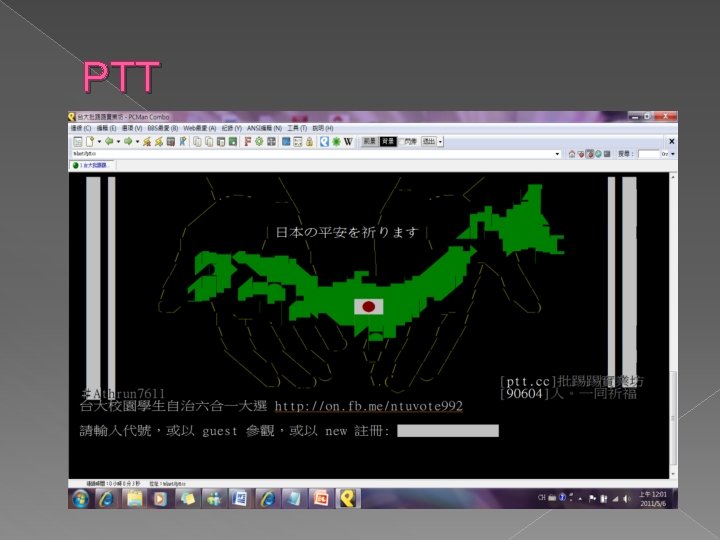Click the padlock icon in toolbar
The height and width of the screenshot is (540, 720).
309,141
